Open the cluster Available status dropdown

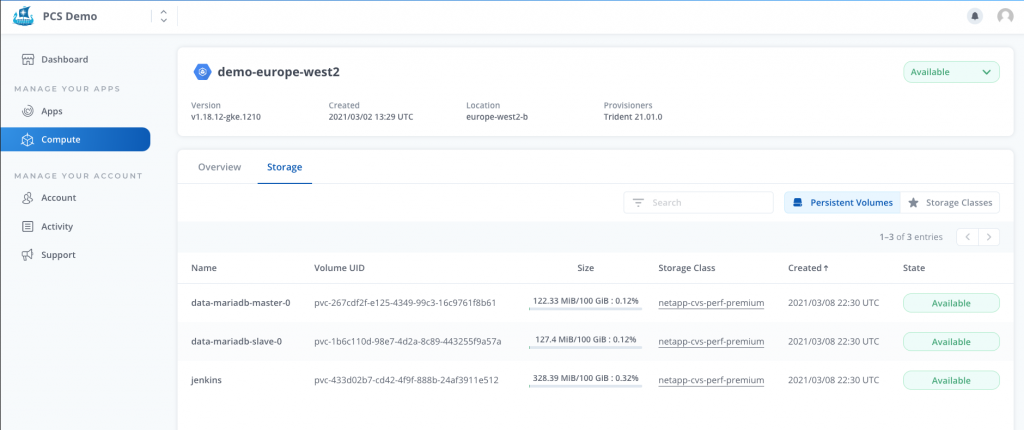click(951, 72)
